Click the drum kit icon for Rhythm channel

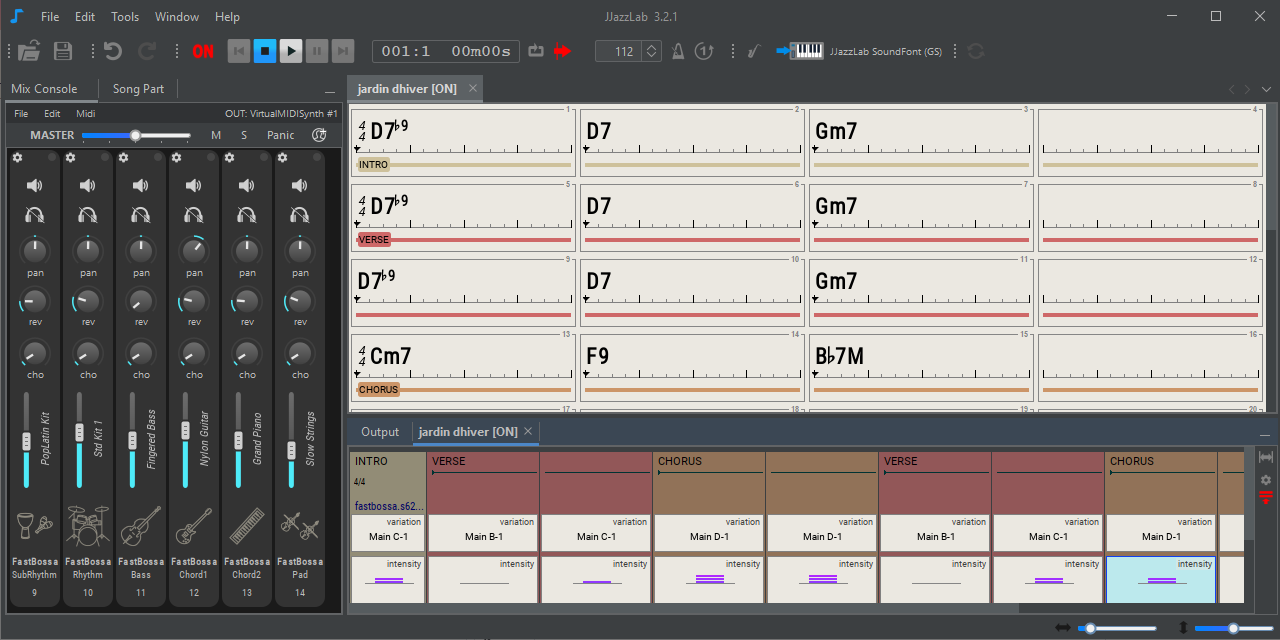tap(88, 526)
